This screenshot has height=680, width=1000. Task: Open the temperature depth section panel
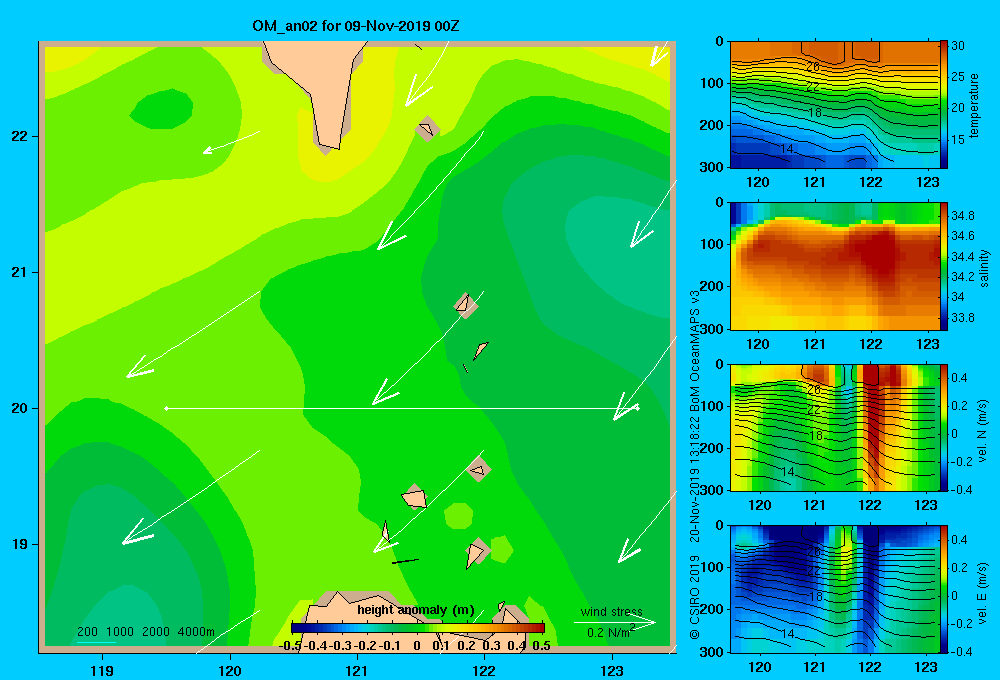click(x=834, y=105)
